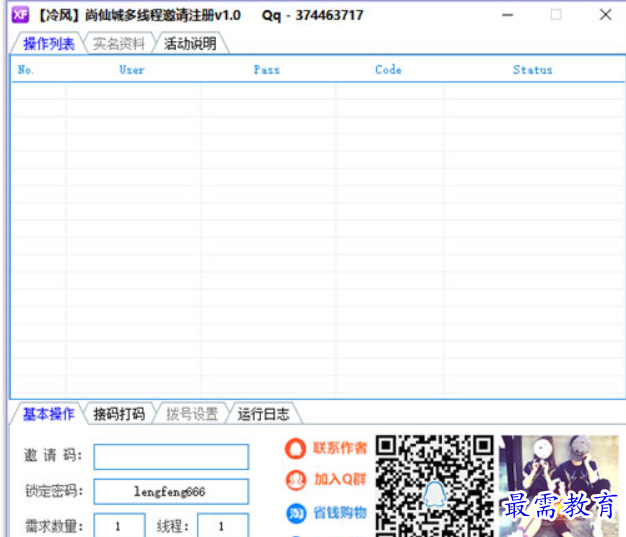Open the 拨号设置 tab
This screenshot has width=626, height=537.
(191, 414)
